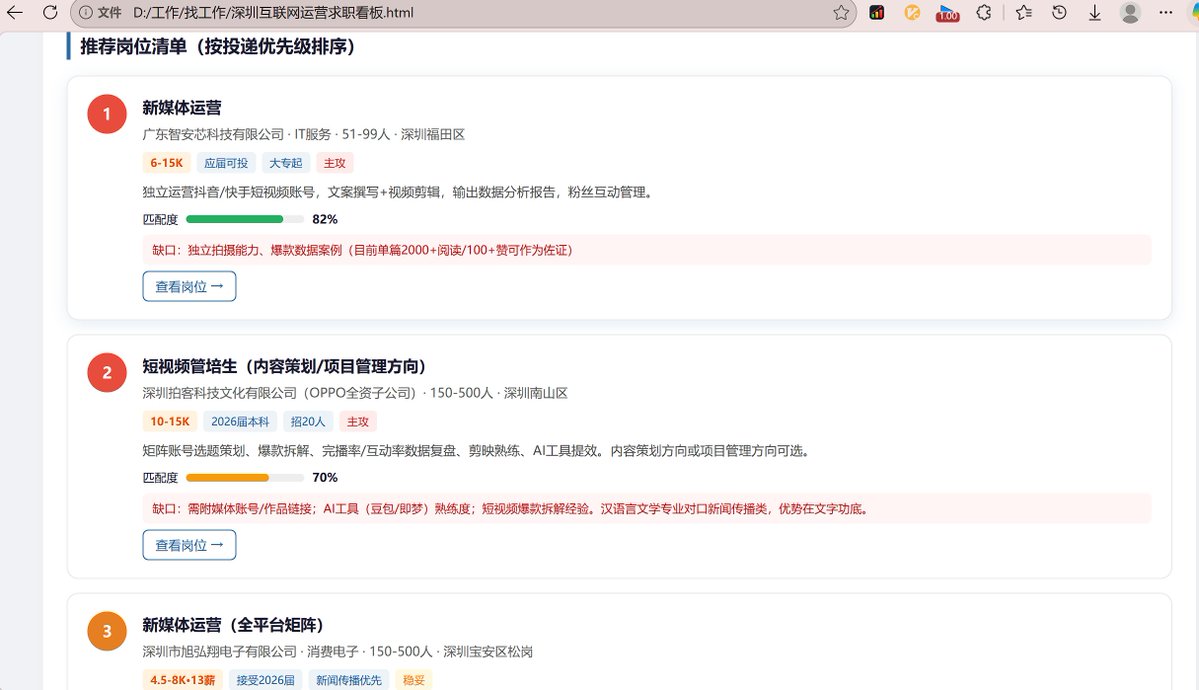Click the orange number 3 badge

point(107,631)
